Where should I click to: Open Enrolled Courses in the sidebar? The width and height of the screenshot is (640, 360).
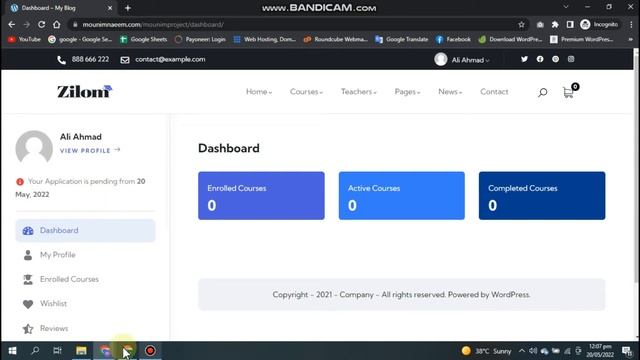click(x=85, y=280)
